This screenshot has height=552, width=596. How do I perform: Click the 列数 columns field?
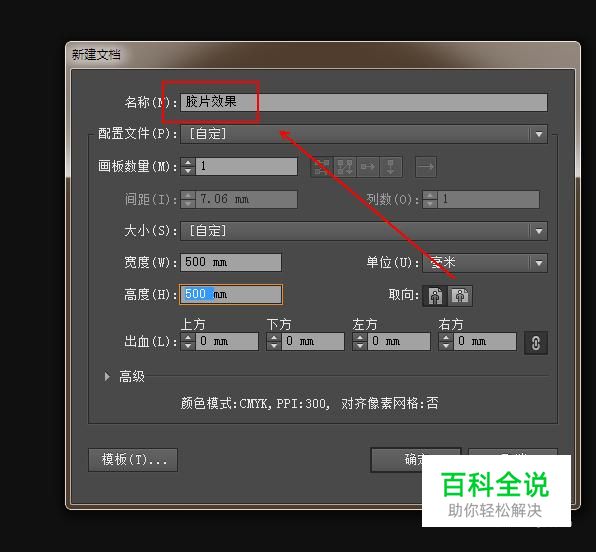[x=488, y=199]
